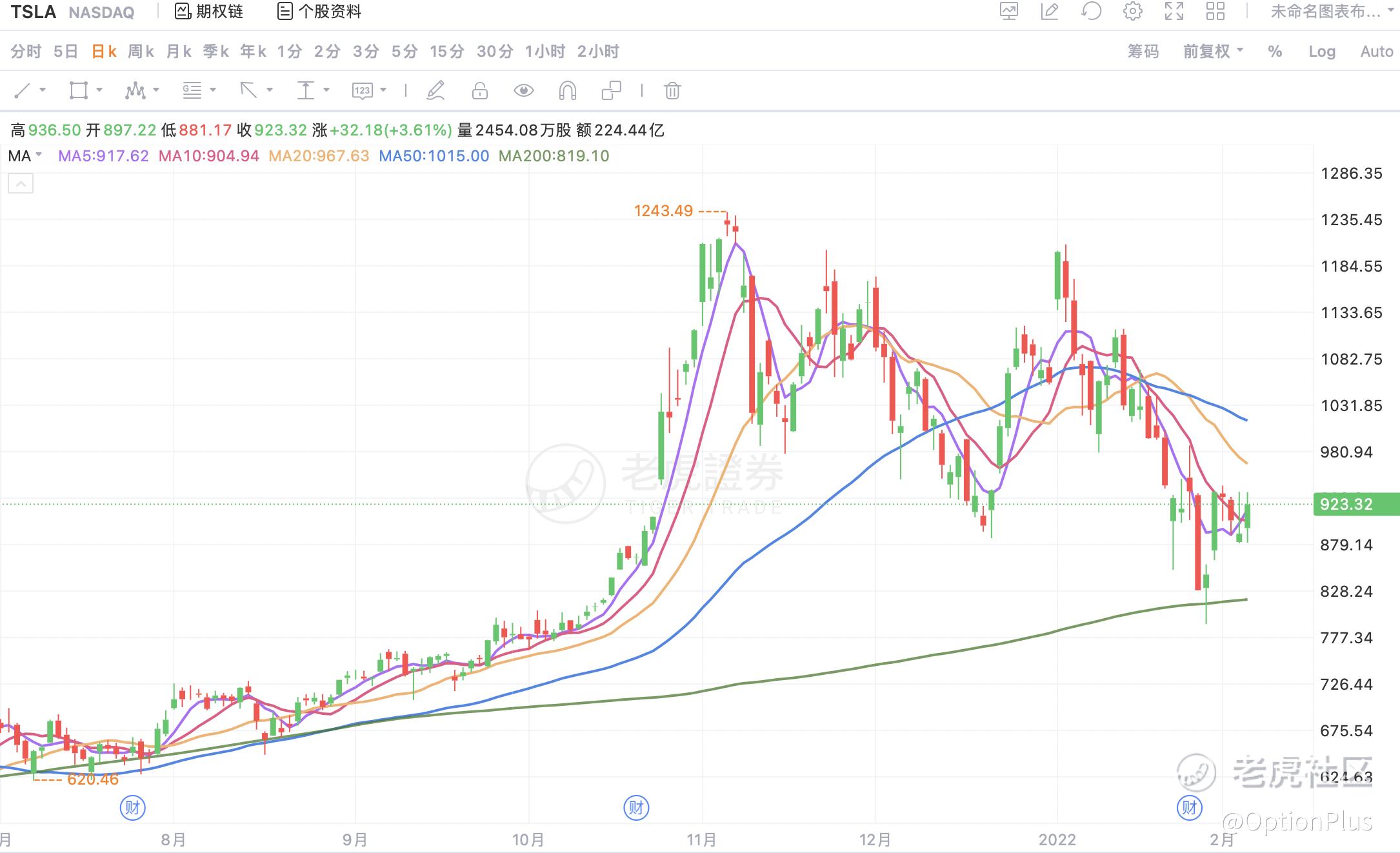Toggle lock drawings icon
Viewport: 1400px width, 853px height.
479,90
